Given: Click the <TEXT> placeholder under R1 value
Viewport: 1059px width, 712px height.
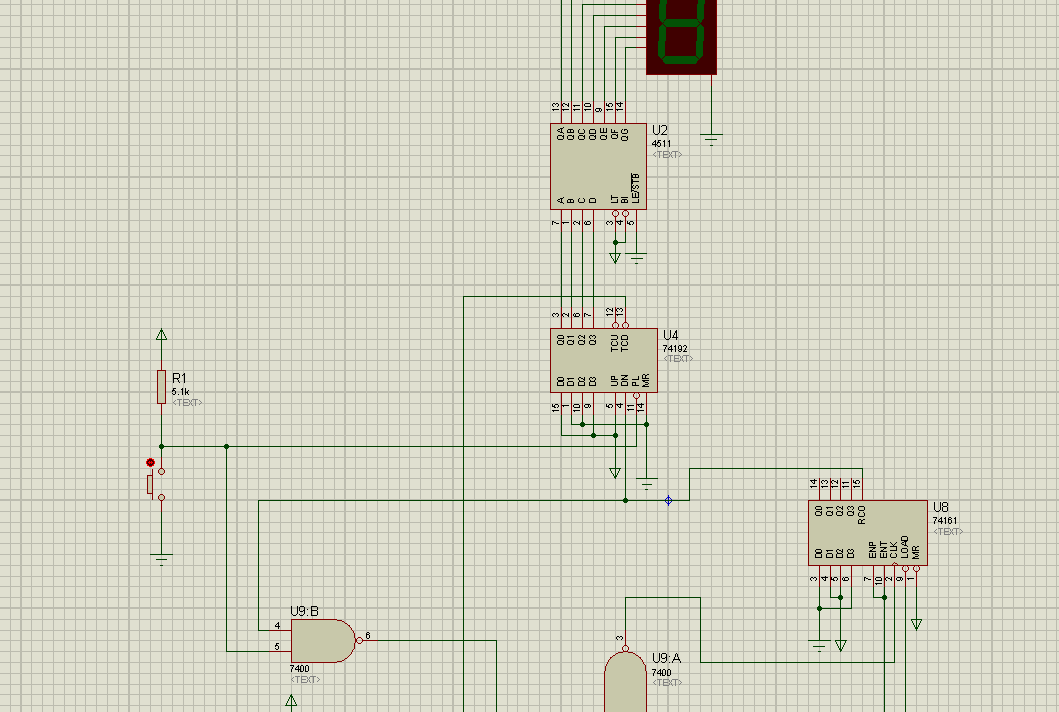Looking at the screenshot, I should coord(187,403).
